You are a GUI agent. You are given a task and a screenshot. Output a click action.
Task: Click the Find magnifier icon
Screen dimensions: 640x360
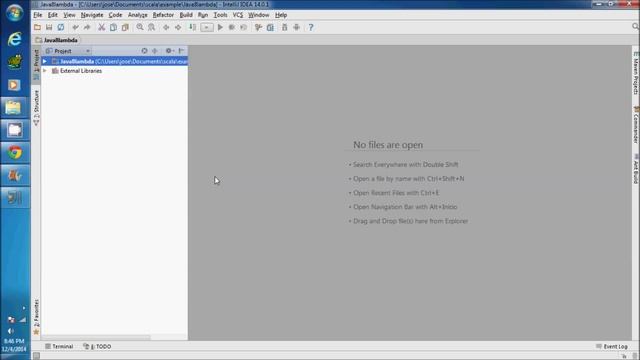pyautogui.click(x=140, y=27)
